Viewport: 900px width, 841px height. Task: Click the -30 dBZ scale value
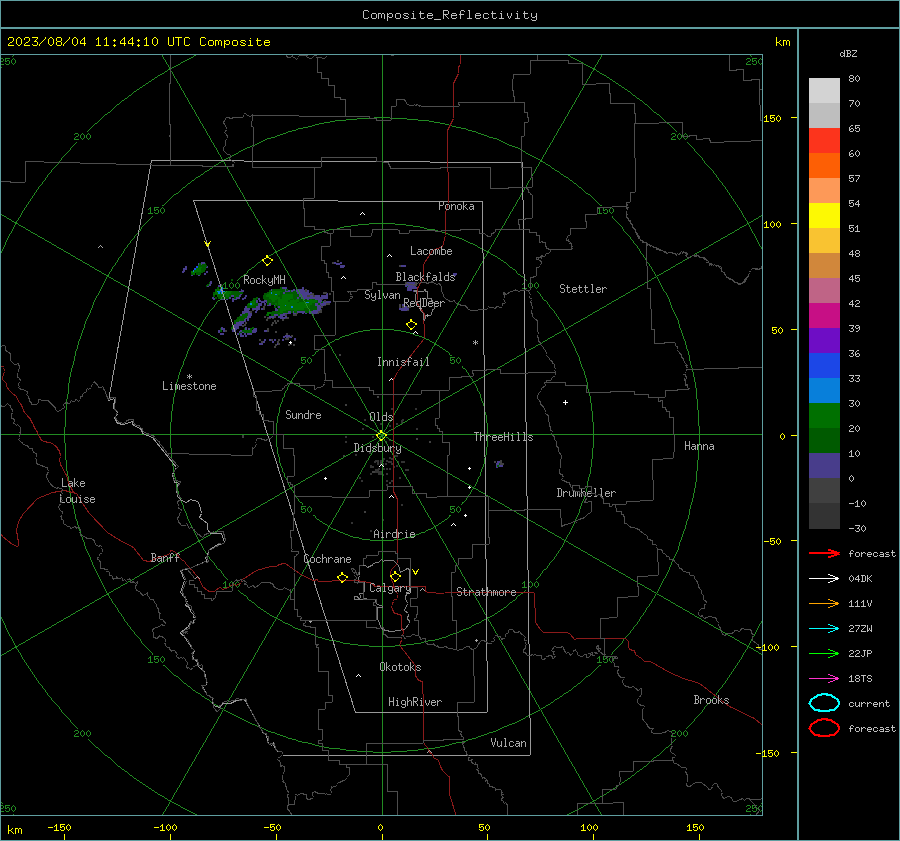point(858,528)
